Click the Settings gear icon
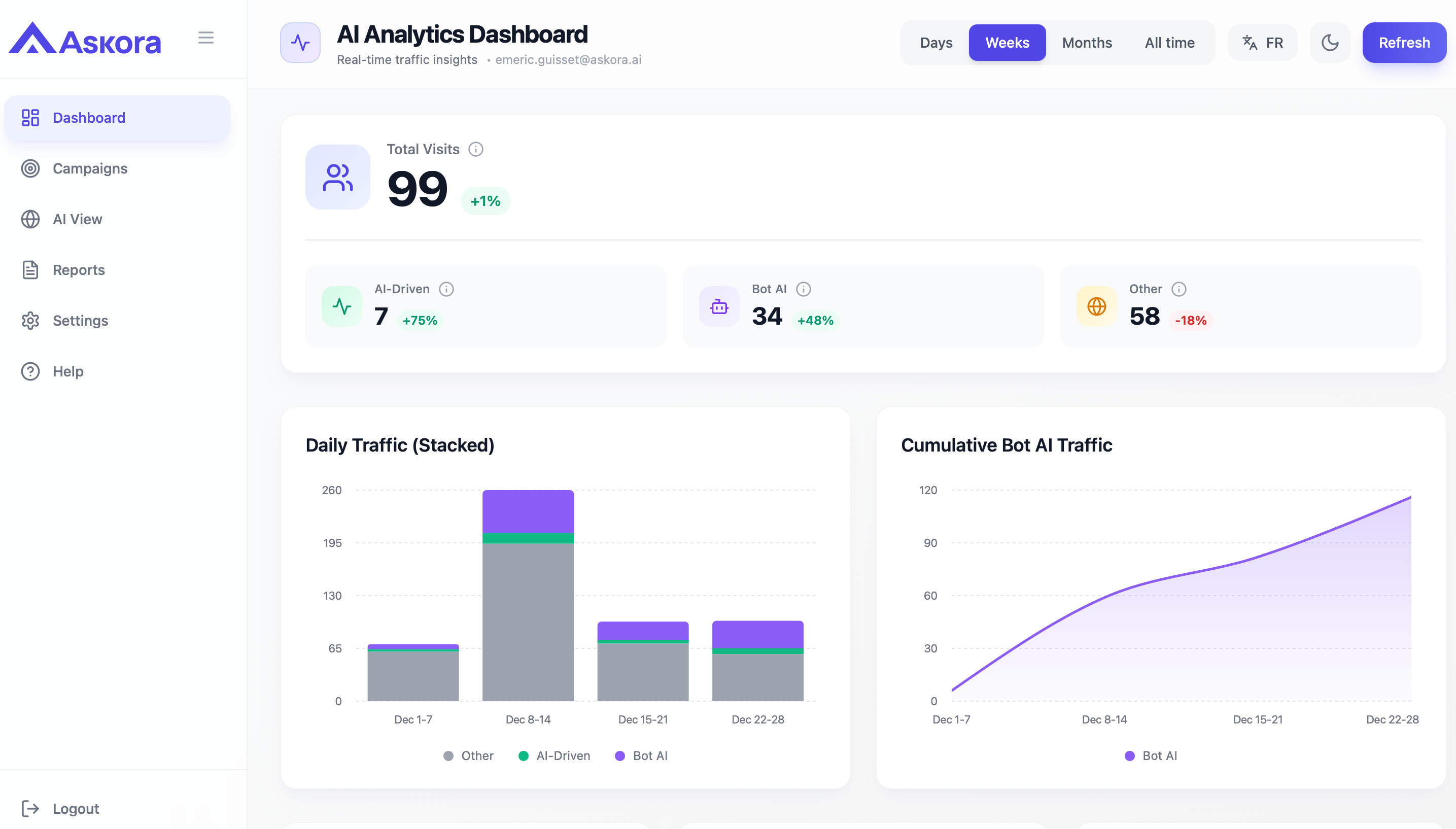The width and height of the screenshot is (1456, 829). [30, 321]
